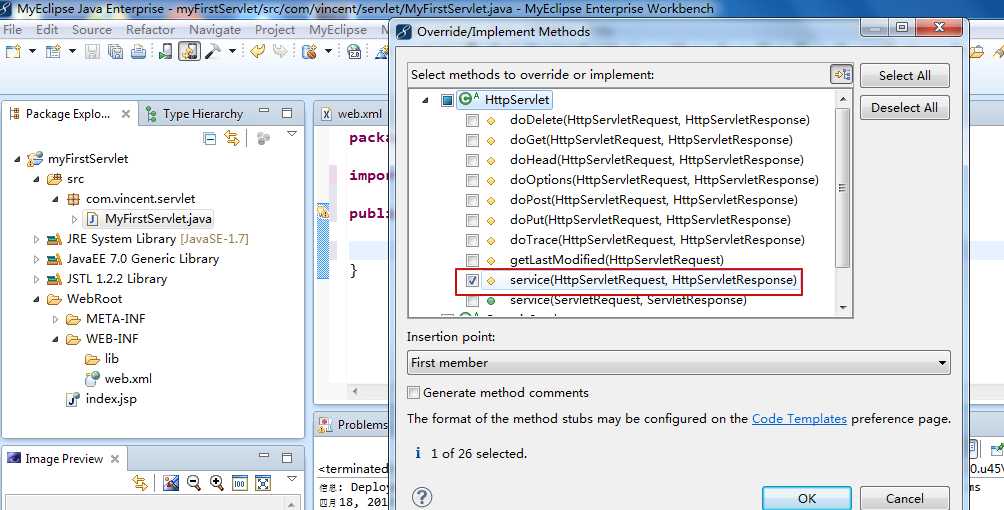
Task: Uncheck service(HttpServletRequest, HttpServletResponse) checkbox
Action: click(472, 280)
